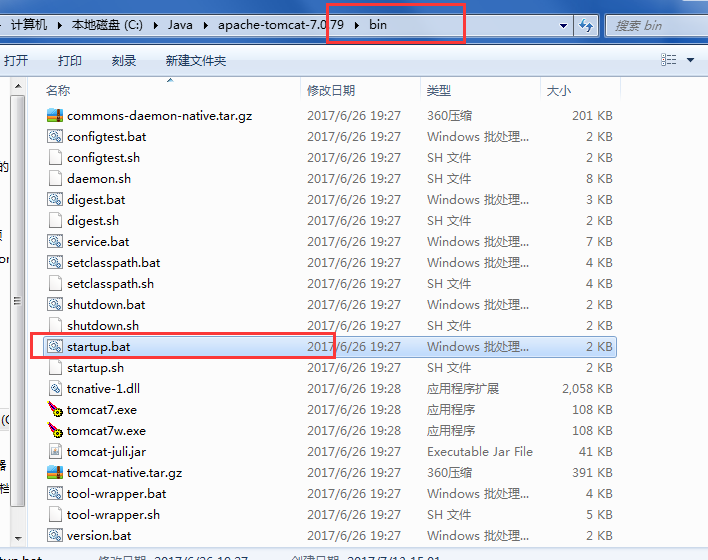Screen dimensions: 708x560
Task: Click the navigation pane scroll-down arrow
Action: click(18, 538)
